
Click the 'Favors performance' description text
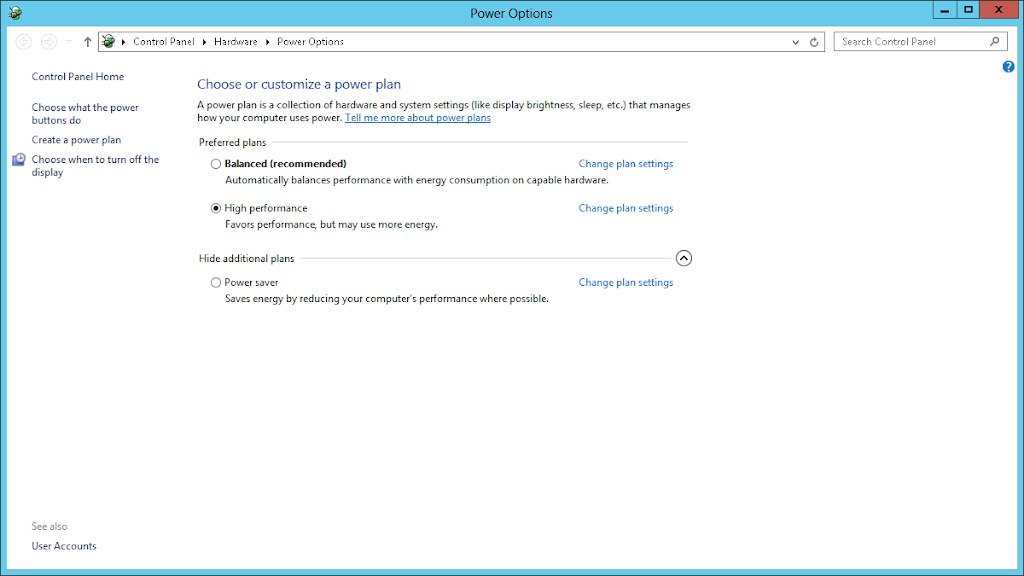tap(331, 225)
